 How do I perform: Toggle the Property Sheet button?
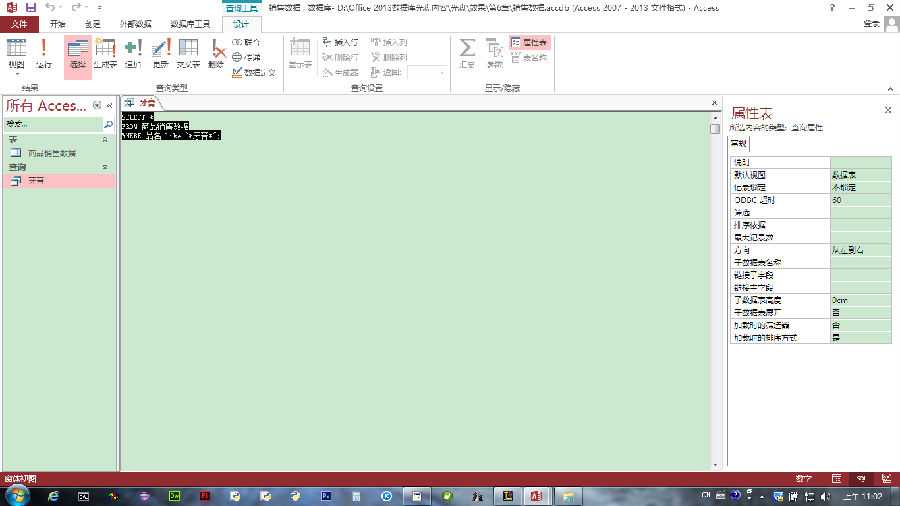[529, 43]
